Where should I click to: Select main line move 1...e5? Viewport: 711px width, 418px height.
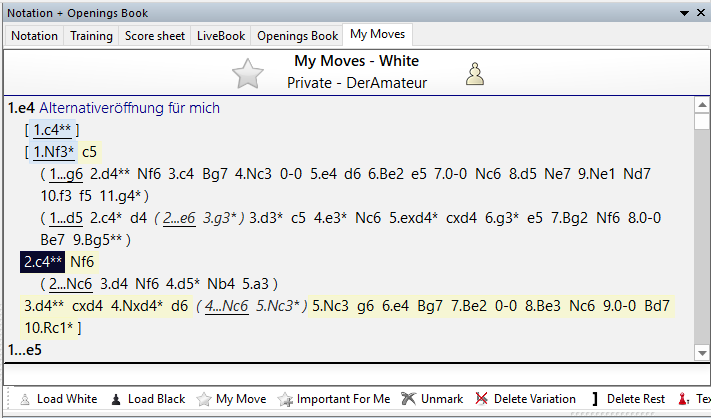pyautogui.click(x=25, y=350)
